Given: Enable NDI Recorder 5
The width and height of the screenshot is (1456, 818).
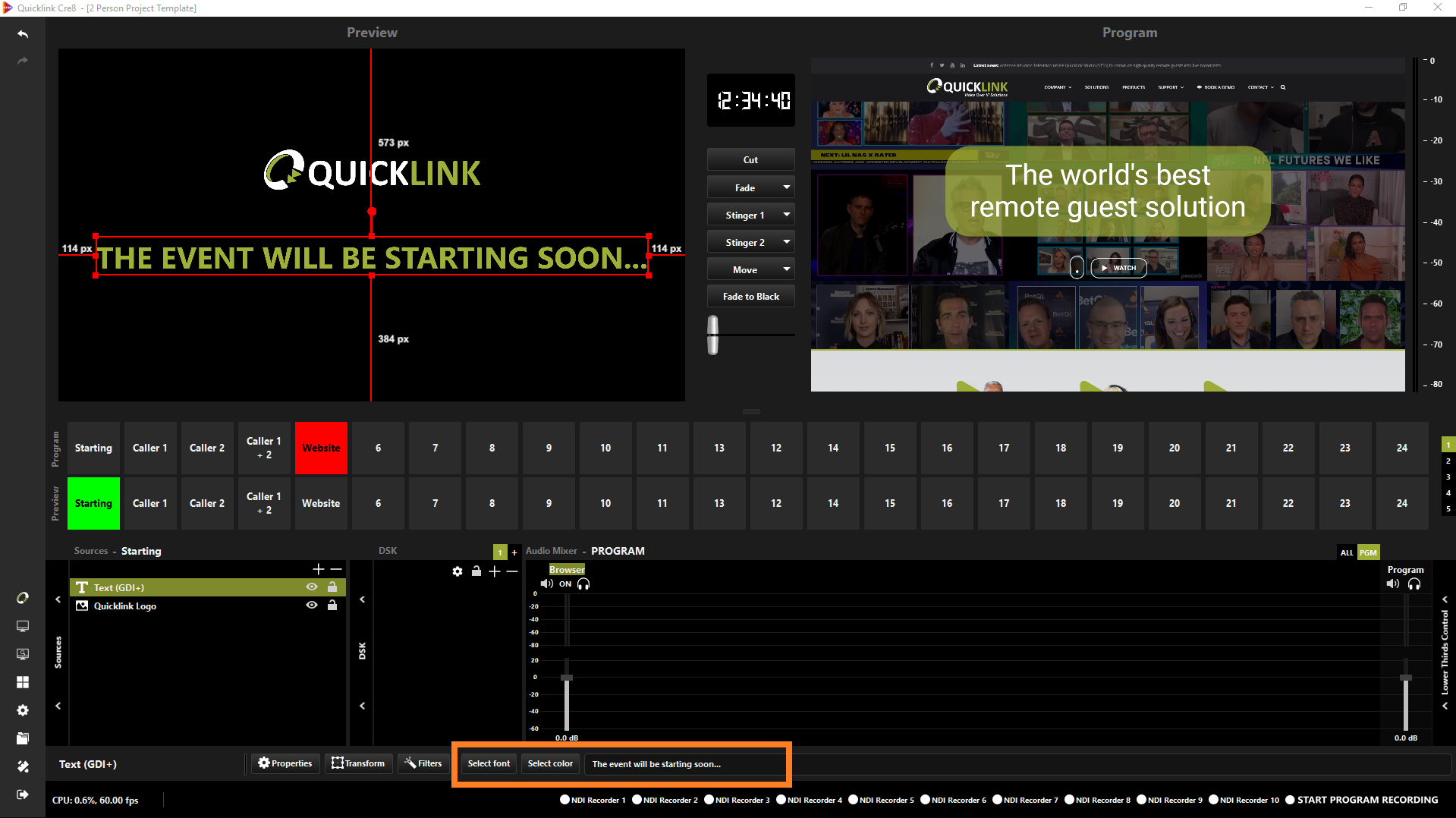Looking at the screenshot, I should coord(853,800).
